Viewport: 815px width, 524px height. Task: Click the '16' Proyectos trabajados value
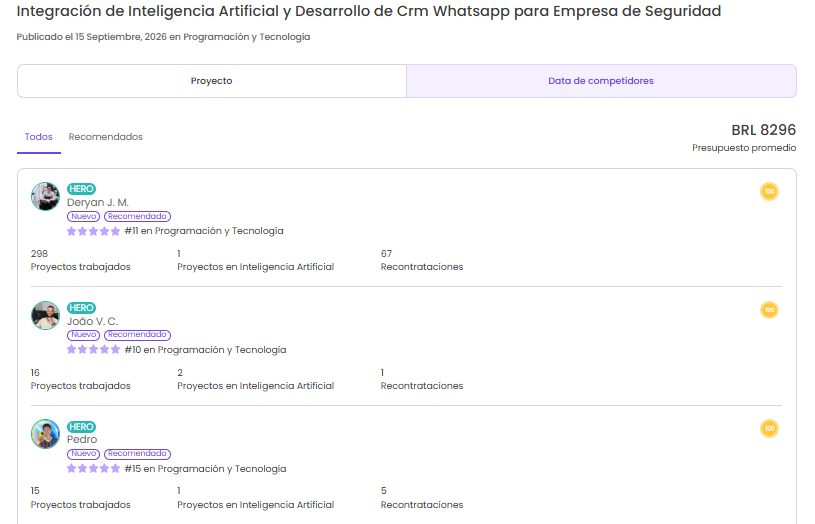click(35, 373)
